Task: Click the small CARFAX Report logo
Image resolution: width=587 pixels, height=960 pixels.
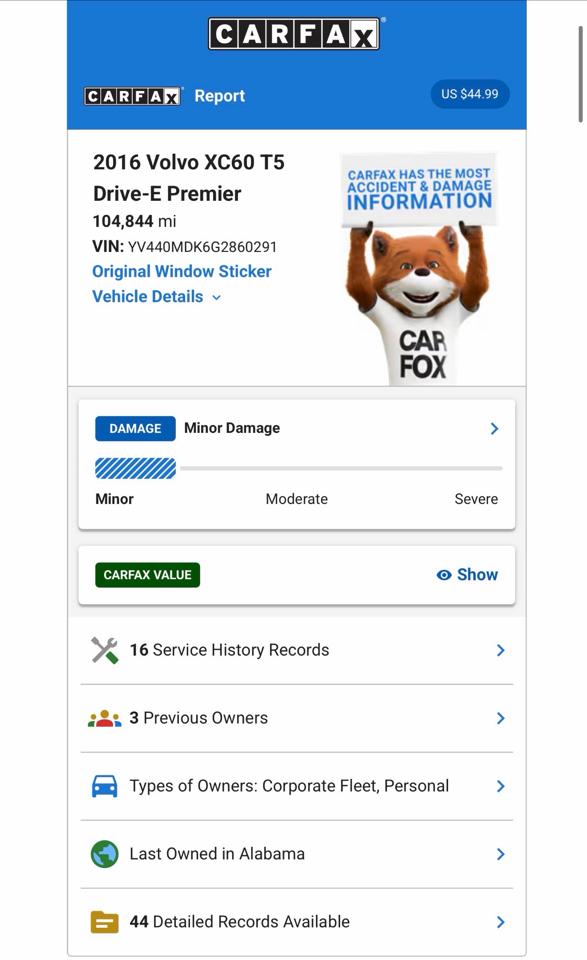Action: 133,96
